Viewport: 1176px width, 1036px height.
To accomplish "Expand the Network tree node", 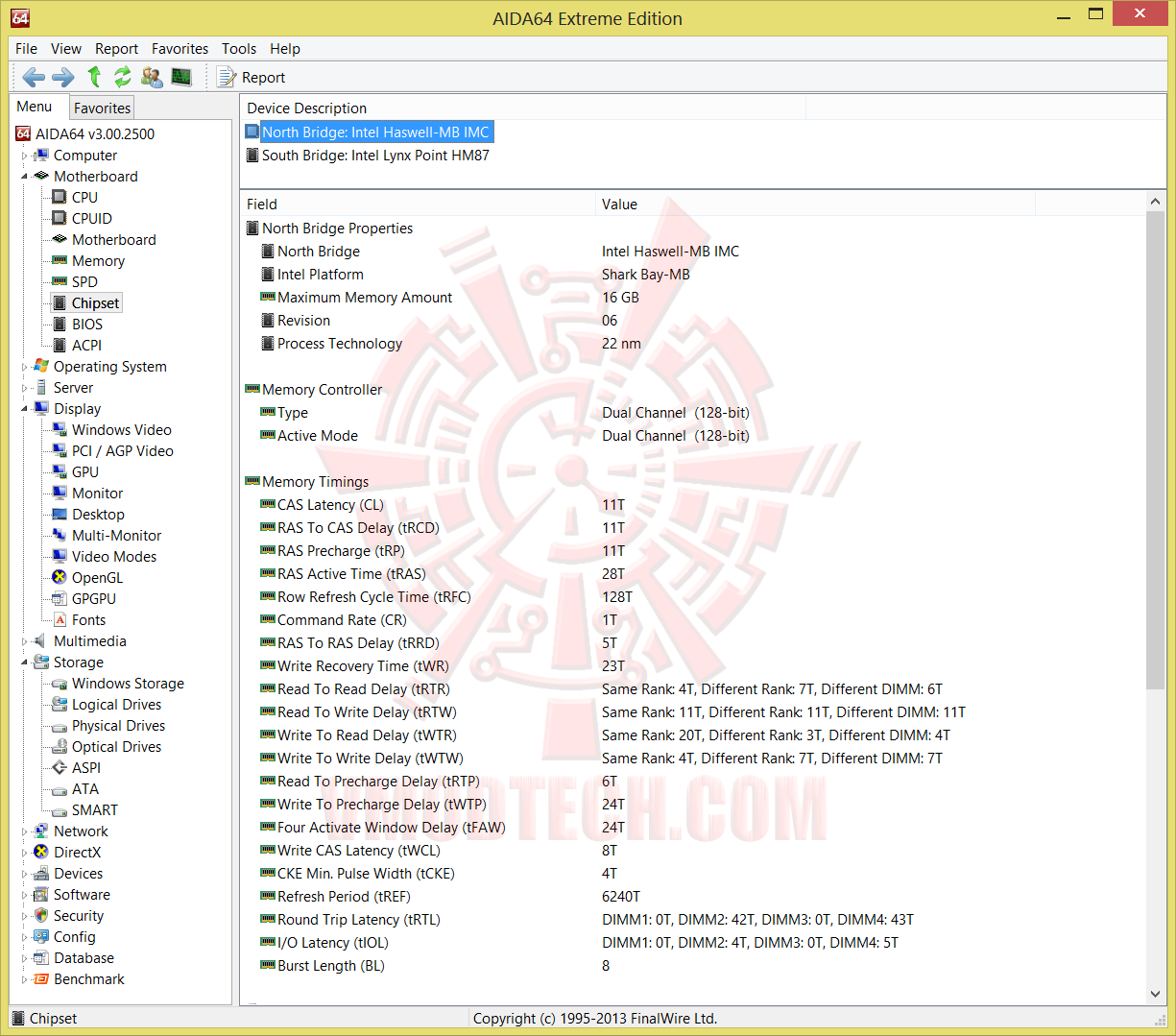I will click(25, 831).
